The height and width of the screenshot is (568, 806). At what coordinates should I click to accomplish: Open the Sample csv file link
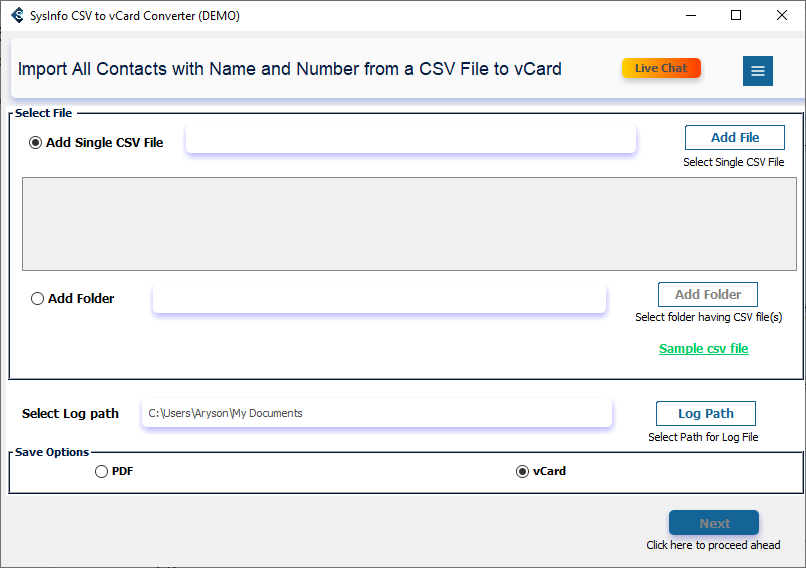(703, 348)
